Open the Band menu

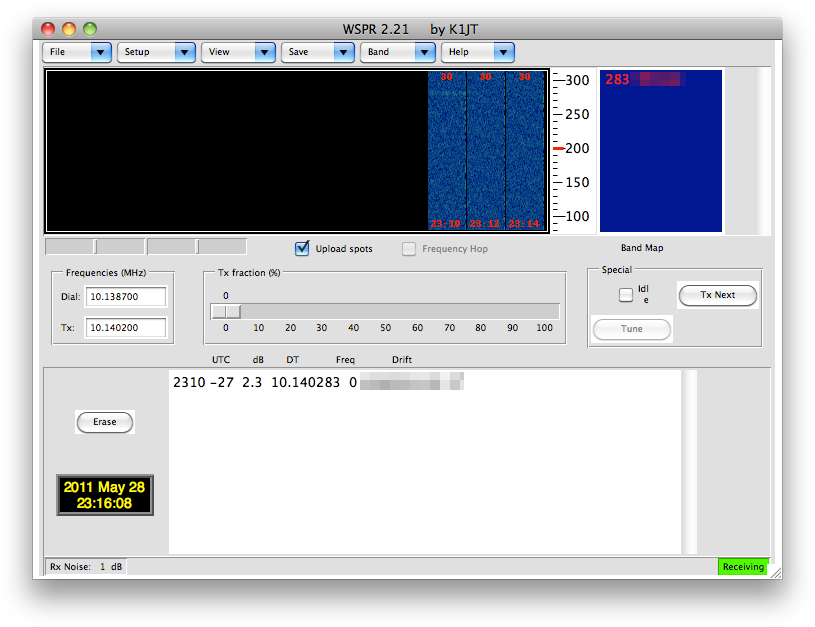(x=398, y=52)
